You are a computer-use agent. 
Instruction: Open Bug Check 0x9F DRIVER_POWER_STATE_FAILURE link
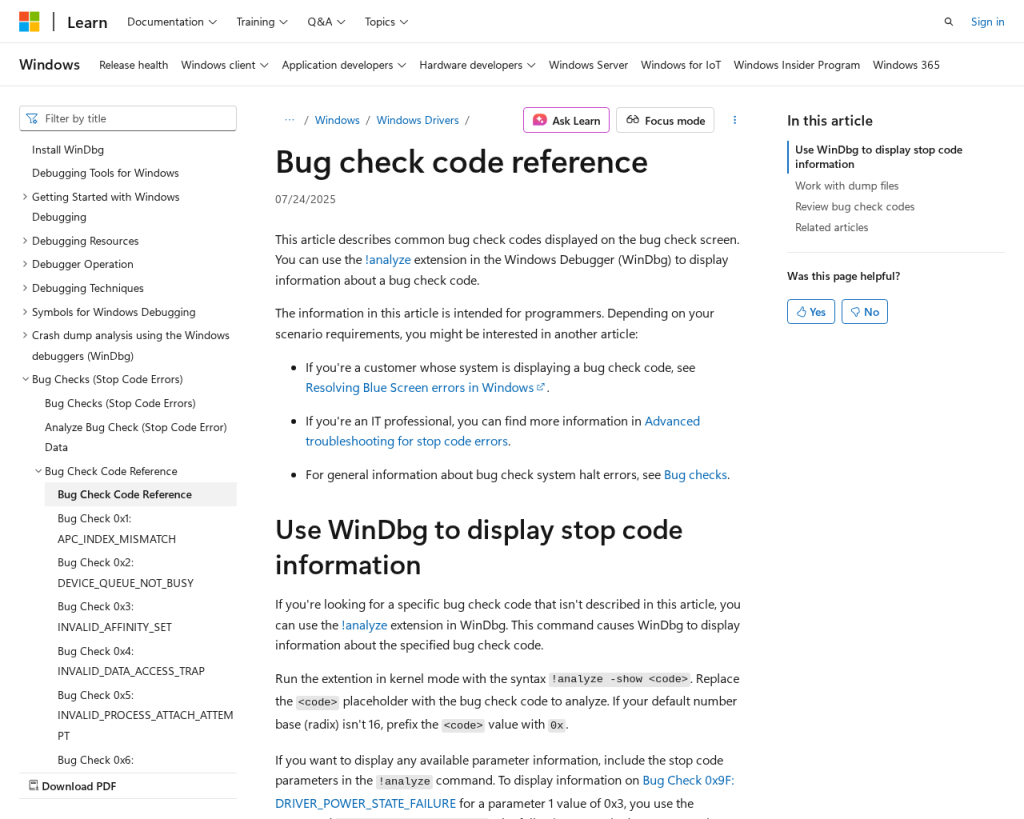504,792
